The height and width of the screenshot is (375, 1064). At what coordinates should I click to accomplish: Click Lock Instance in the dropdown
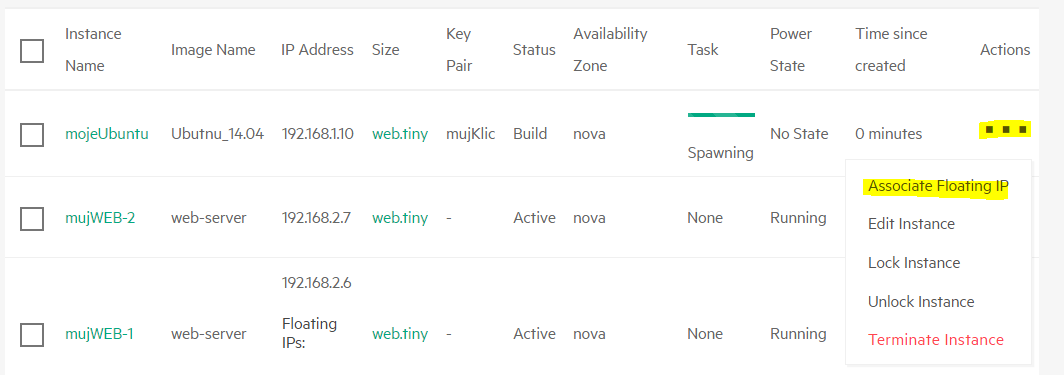(x=914, y=262)
